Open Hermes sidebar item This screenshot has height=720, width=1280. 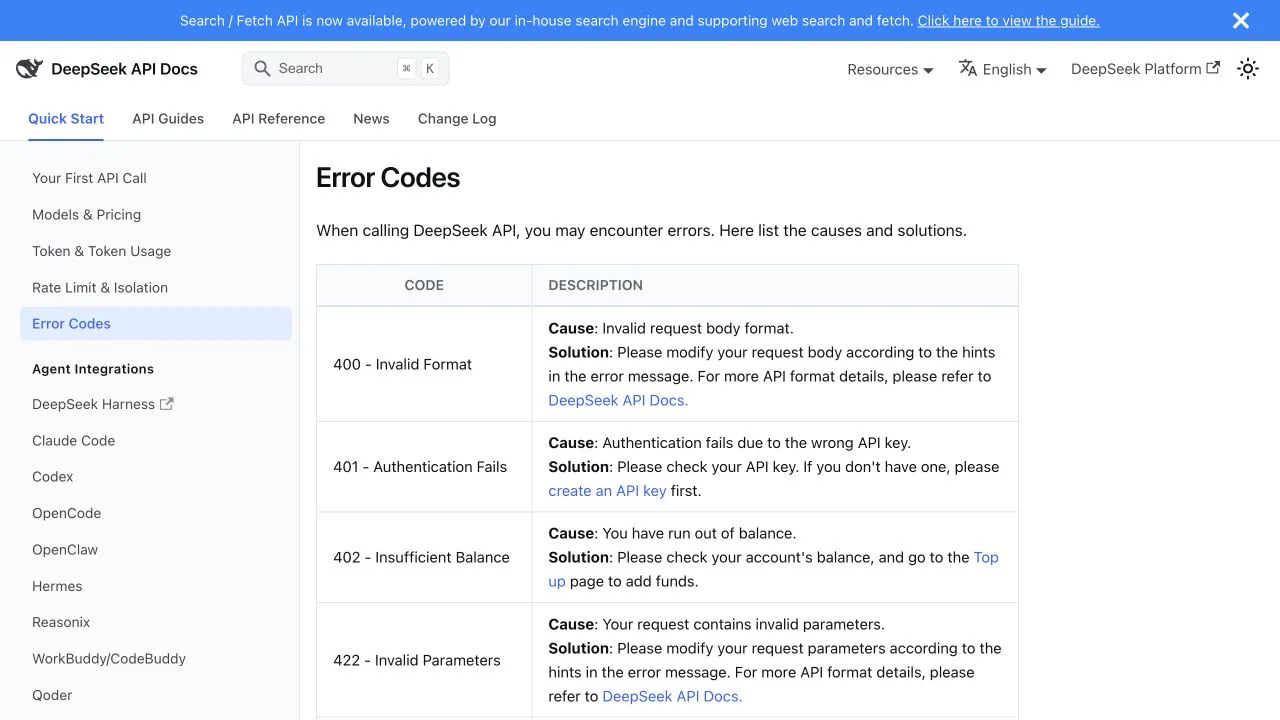(156, 586)
